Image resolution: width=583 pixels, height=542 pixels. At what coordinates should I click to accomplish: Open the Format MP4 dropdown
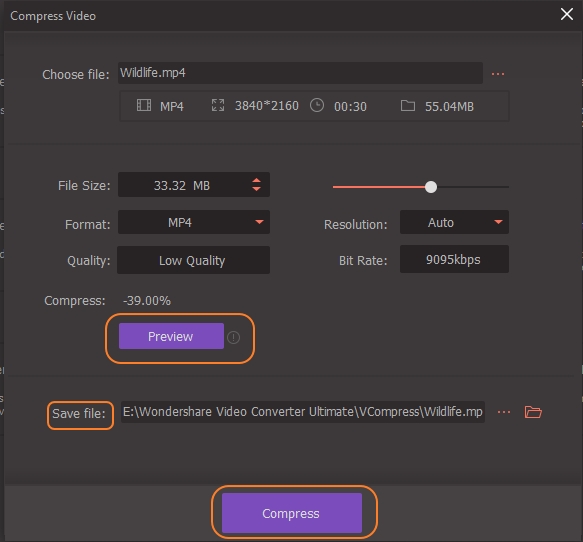click(194, 222)
